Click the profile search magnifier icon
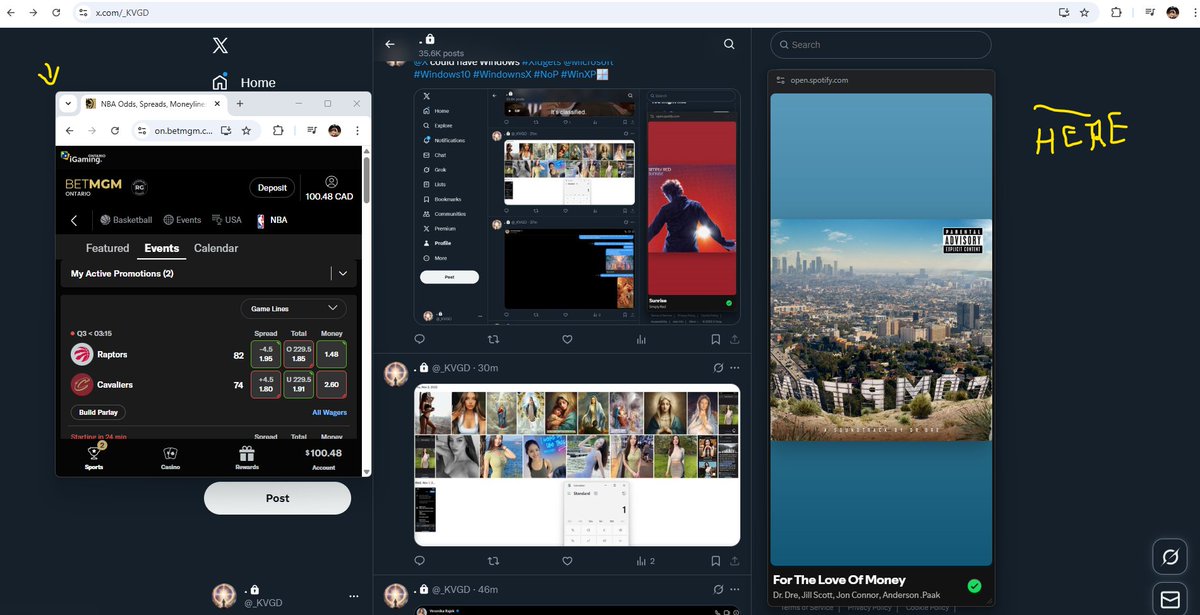This screenshot has width=1200, height=615. click(729, 44)
